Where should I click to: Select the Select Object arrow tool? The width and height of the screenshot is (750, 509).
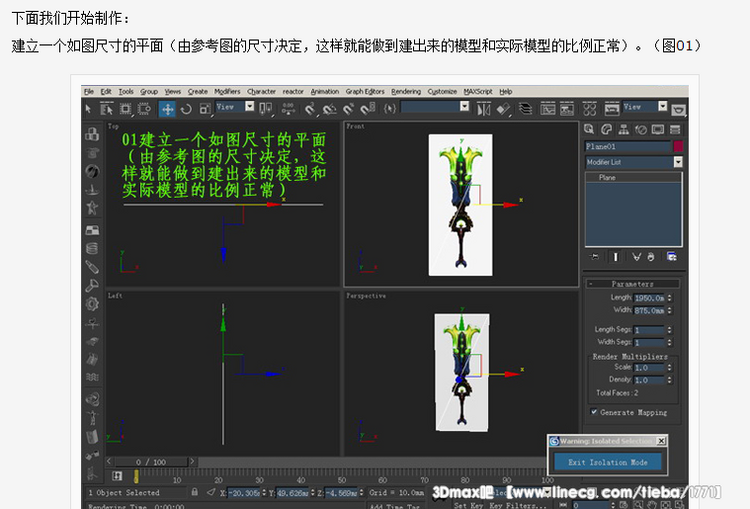(x=88, y=109)
